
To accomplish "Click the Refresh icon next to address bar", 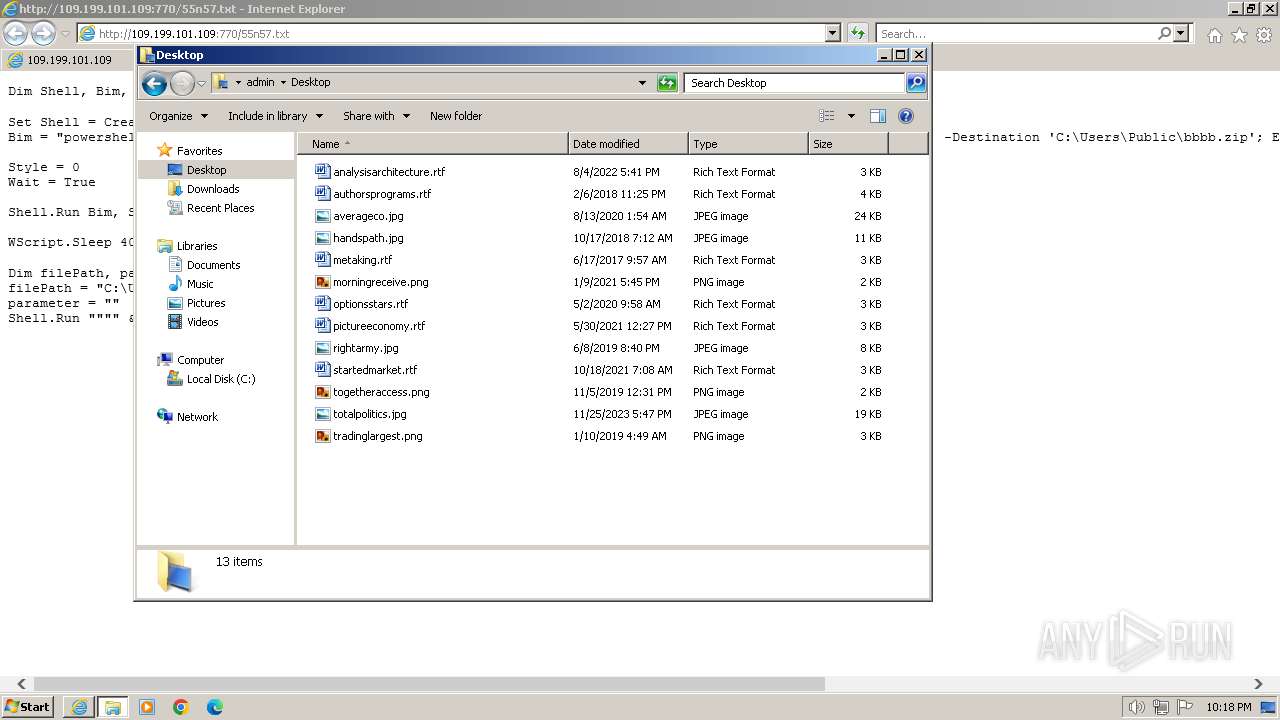I will pyautogui.click(x=667, y=83).
